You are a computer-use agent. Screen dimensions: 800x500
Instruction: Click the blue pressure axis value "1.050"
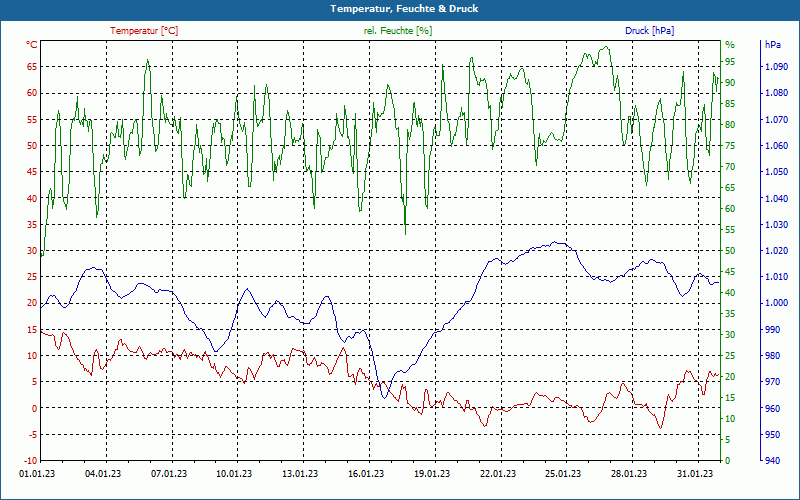(x=776, y=172)
